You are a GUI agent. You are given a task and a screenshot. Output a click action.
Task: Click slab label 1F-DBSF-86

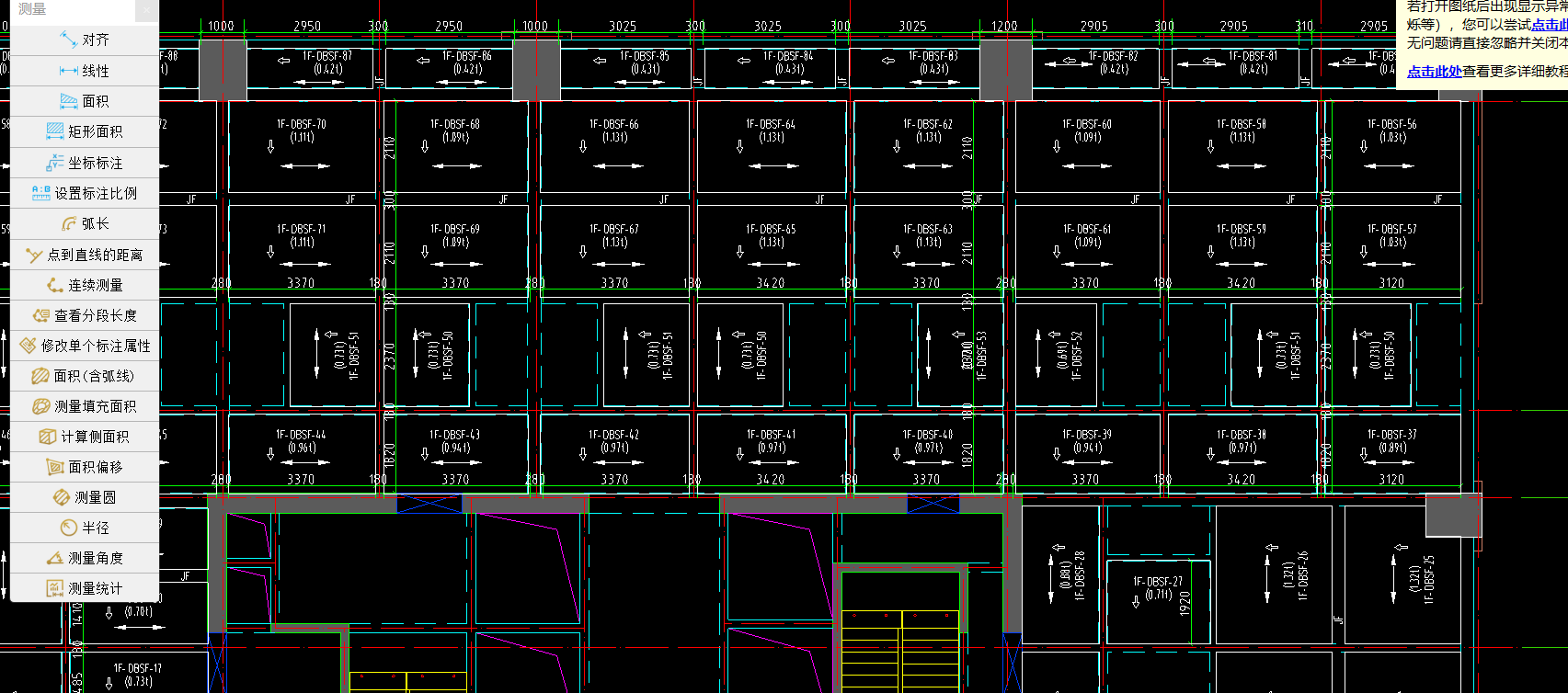pos(467,56)
